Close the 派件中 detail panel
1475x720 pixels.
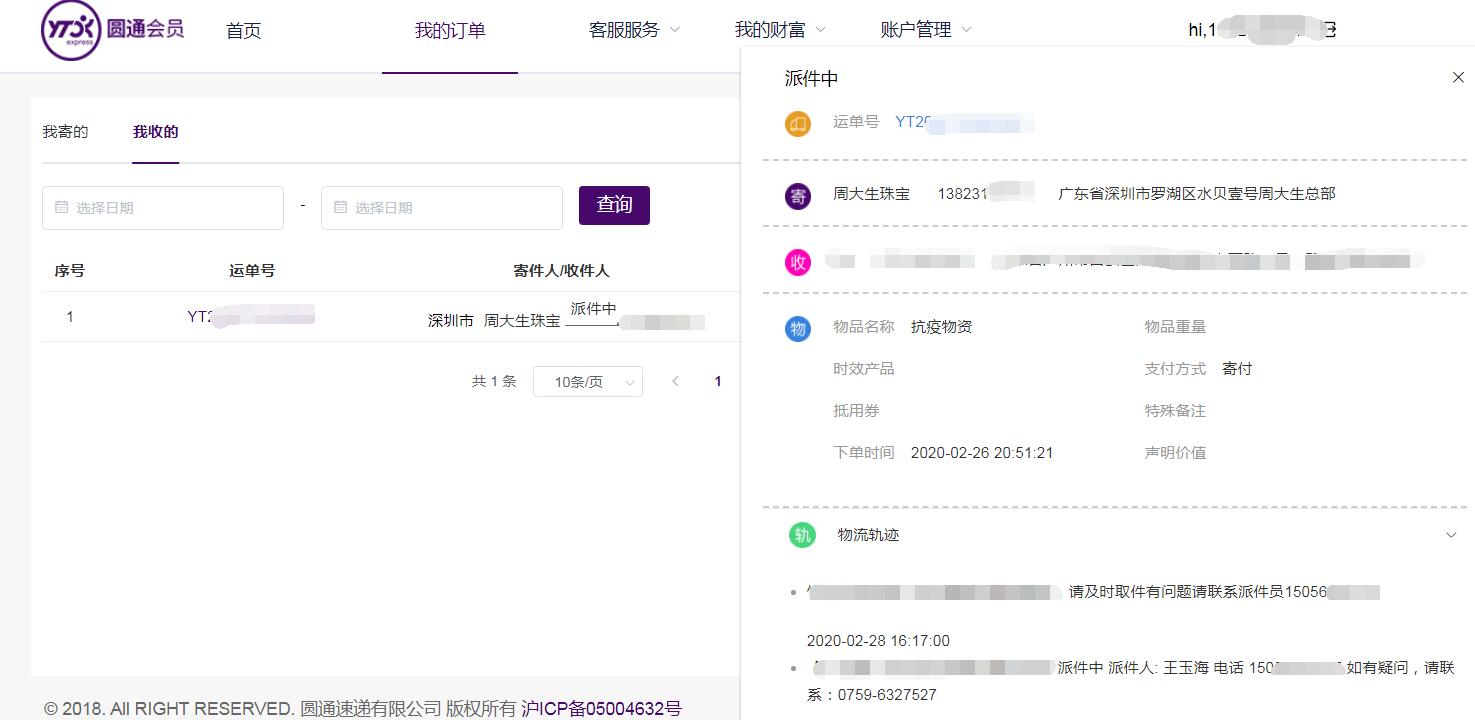pos(1457,78)
